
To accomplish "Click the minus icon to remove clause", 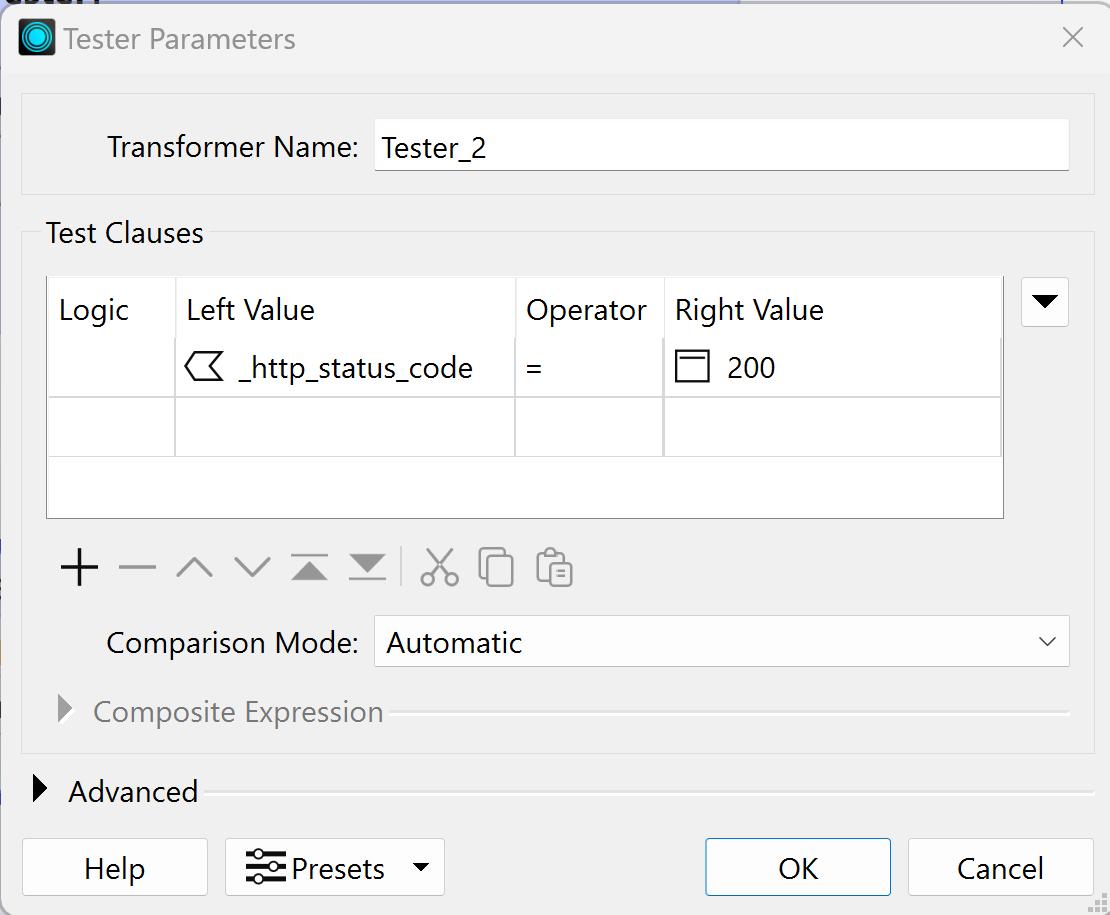I will 137,568.
